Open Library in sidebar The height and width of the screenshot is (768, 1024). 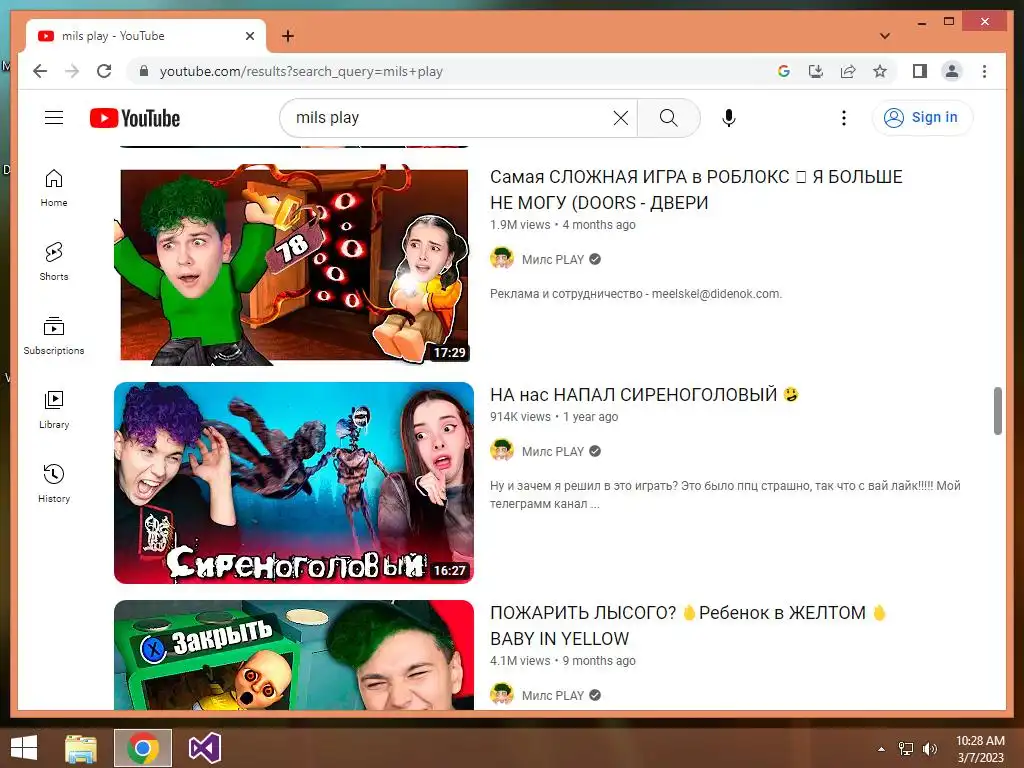[x=54, y=409]
